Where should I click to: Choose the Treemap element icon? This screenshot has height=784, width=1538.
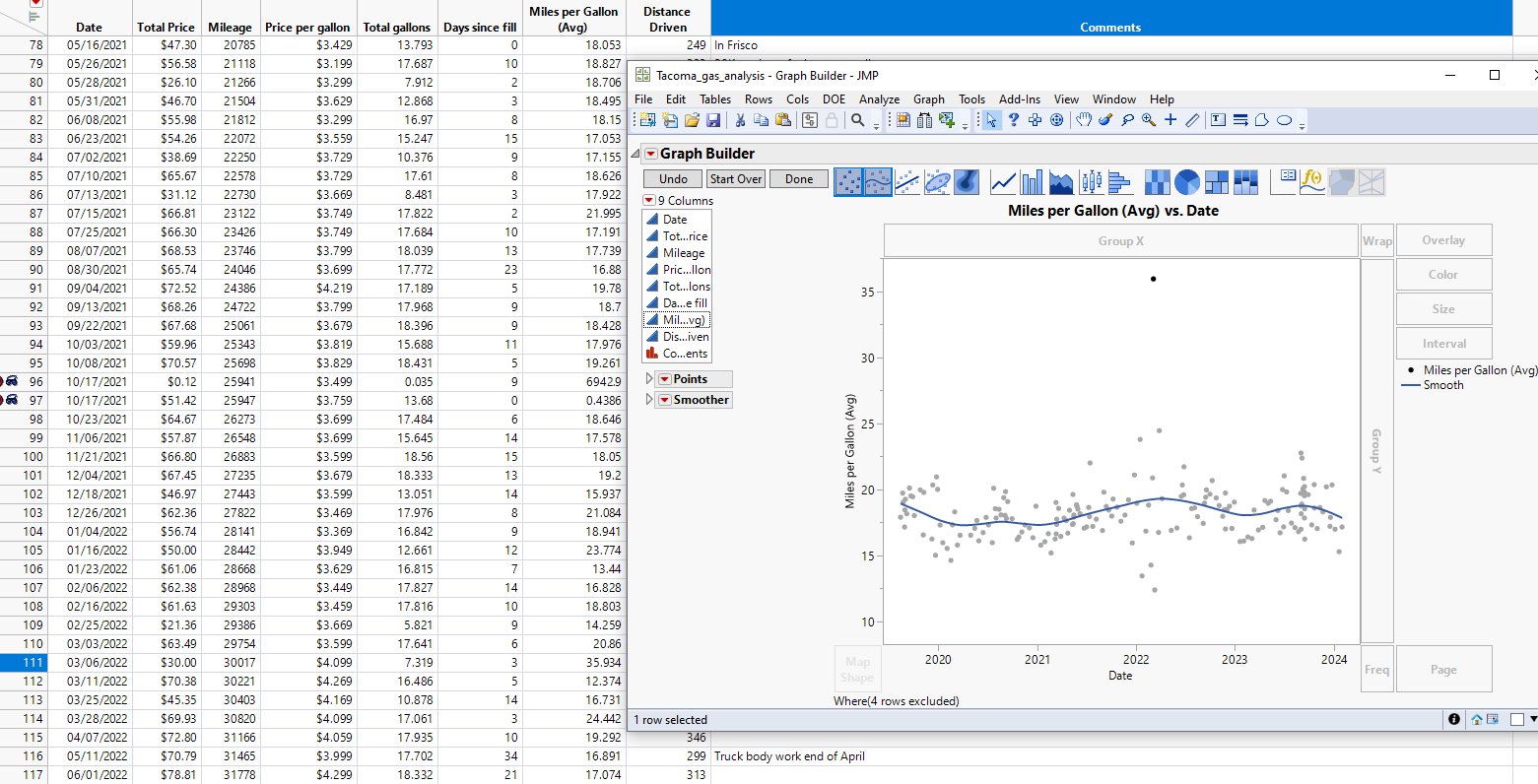click(x=1217, y=182)
